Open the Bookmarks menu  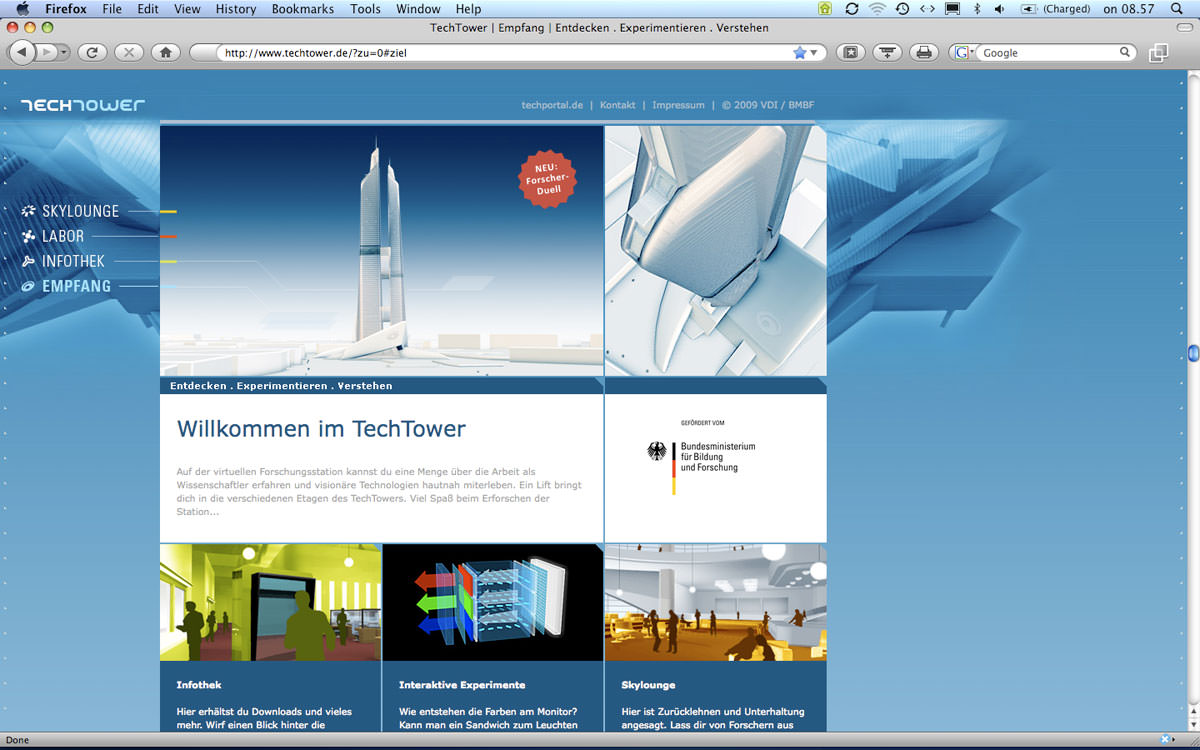[x=303, y=9]
